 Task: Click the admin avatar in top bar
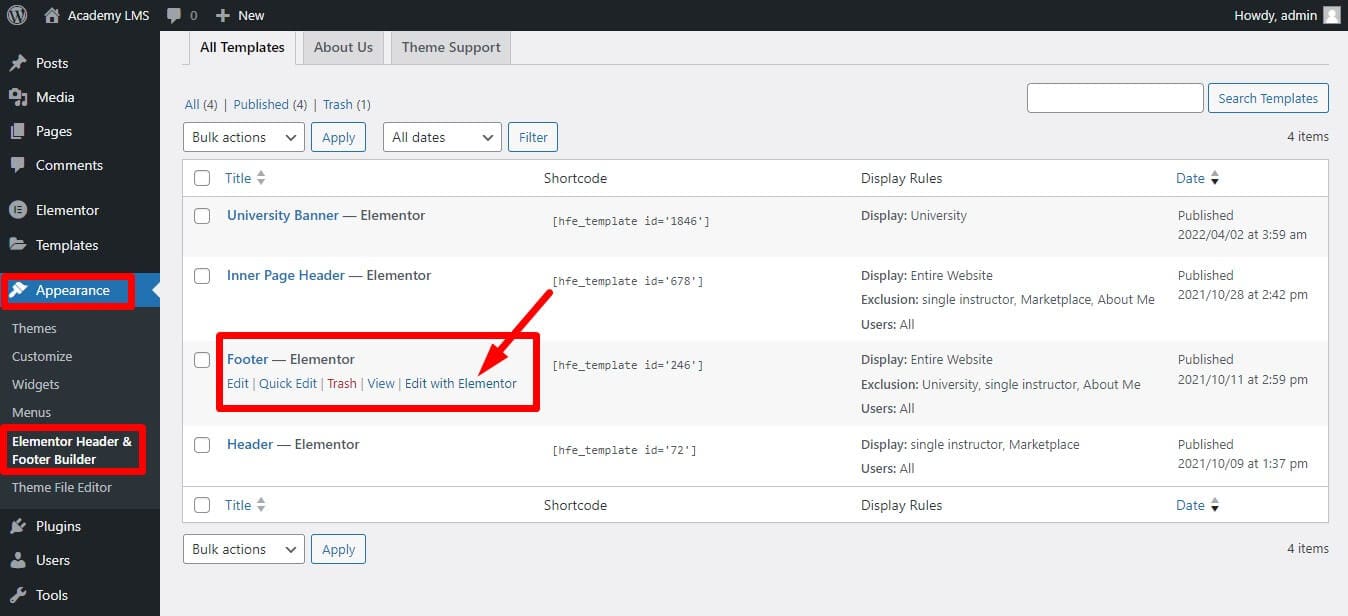(1331, 15)
